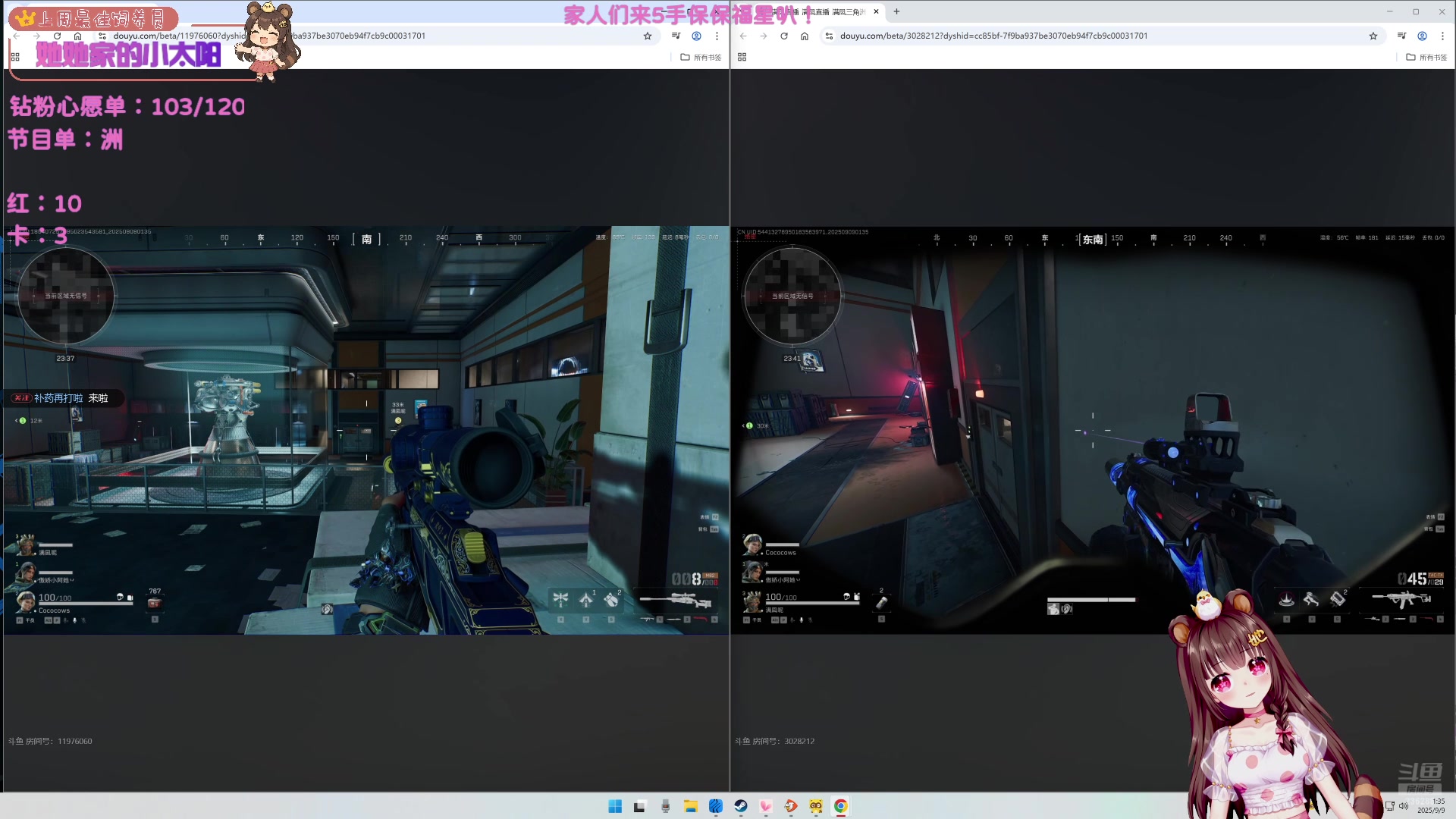Image resolution: width=1456 pixels, height=819 pixels.
Task: Open the blue striped app on taskbar
Action: [x=715, y=806]
